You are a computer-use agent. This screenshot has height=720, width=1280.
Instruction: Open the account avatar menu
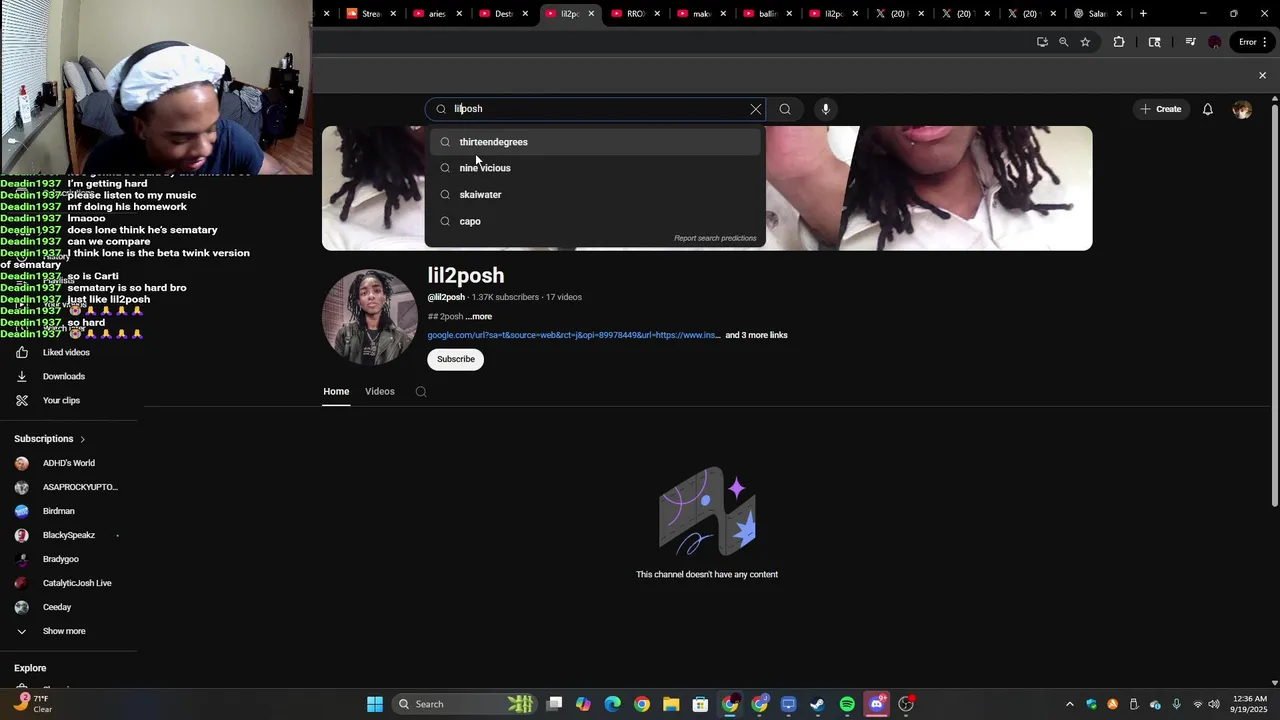(1242, 109)
